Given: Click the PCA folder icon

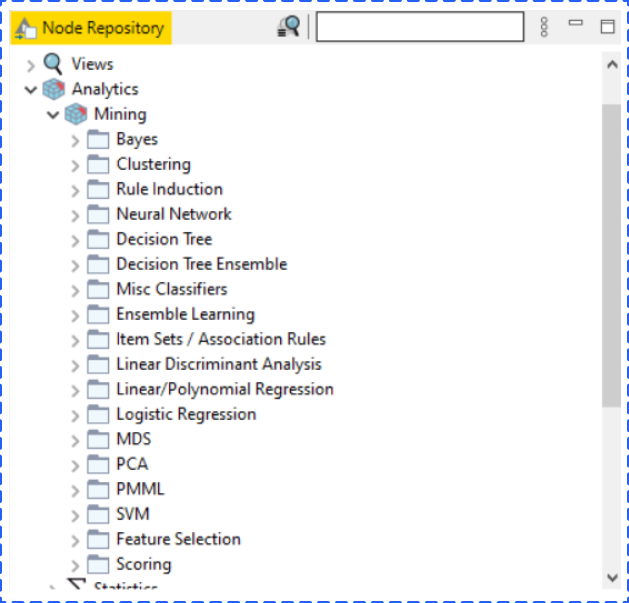Looking at the screenshot, I should (98, 464).
